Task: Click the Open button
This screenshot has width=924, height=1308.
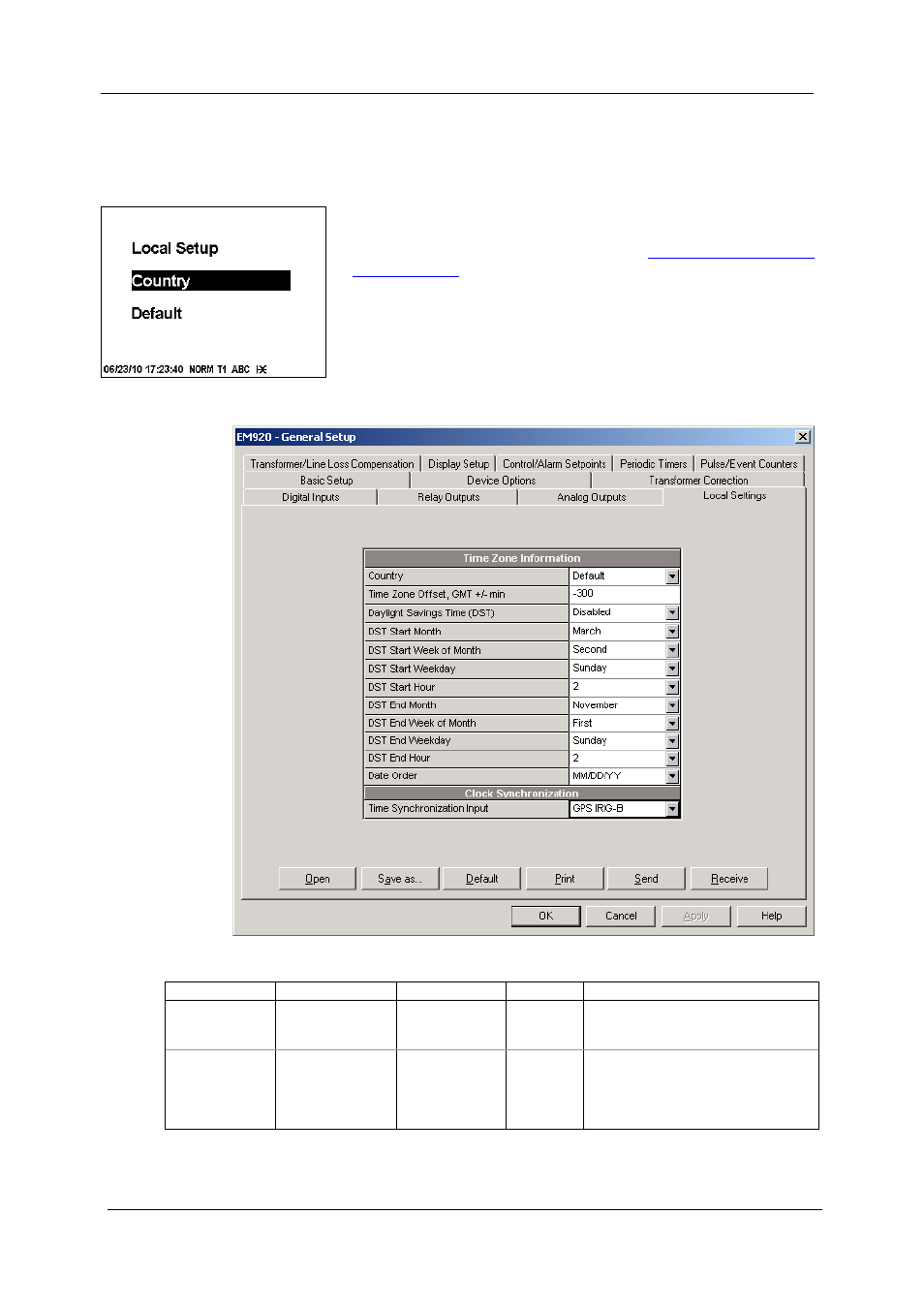Action: [318, 879]
